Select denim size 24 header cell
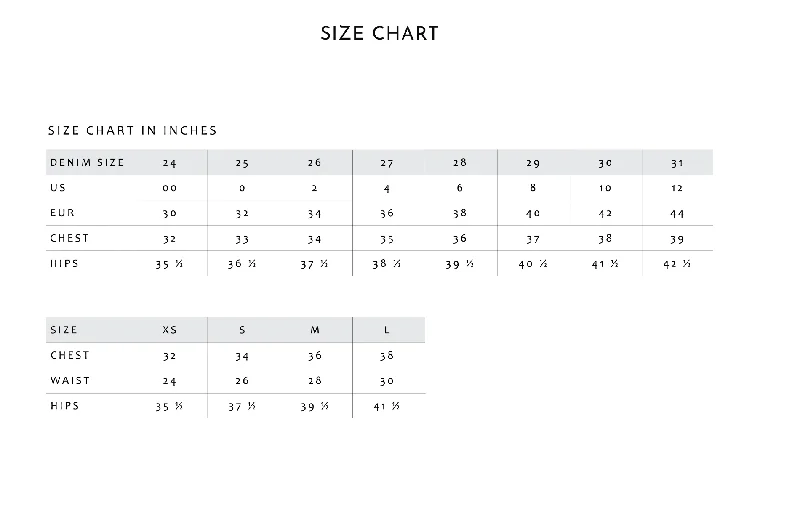The width and height of the screenshot is (800, 516). [169, 163]
